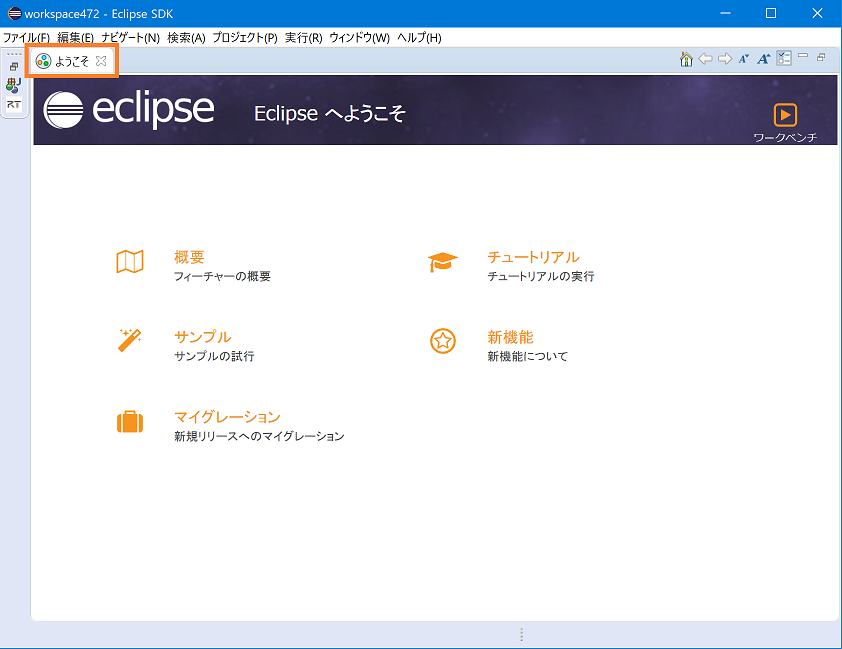Maximize the Eclipse SDK window

pos(771,13)
